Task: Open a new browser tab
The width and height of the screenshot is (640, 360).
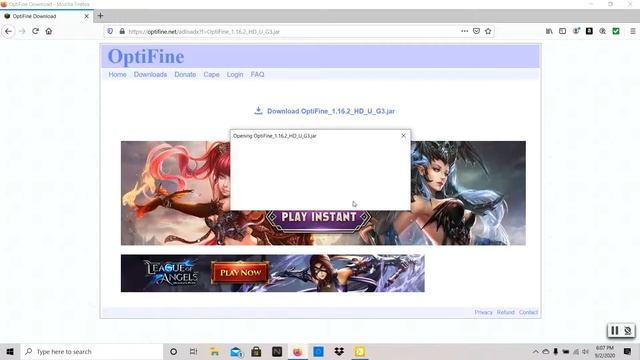Action: [x=100, y=16]
